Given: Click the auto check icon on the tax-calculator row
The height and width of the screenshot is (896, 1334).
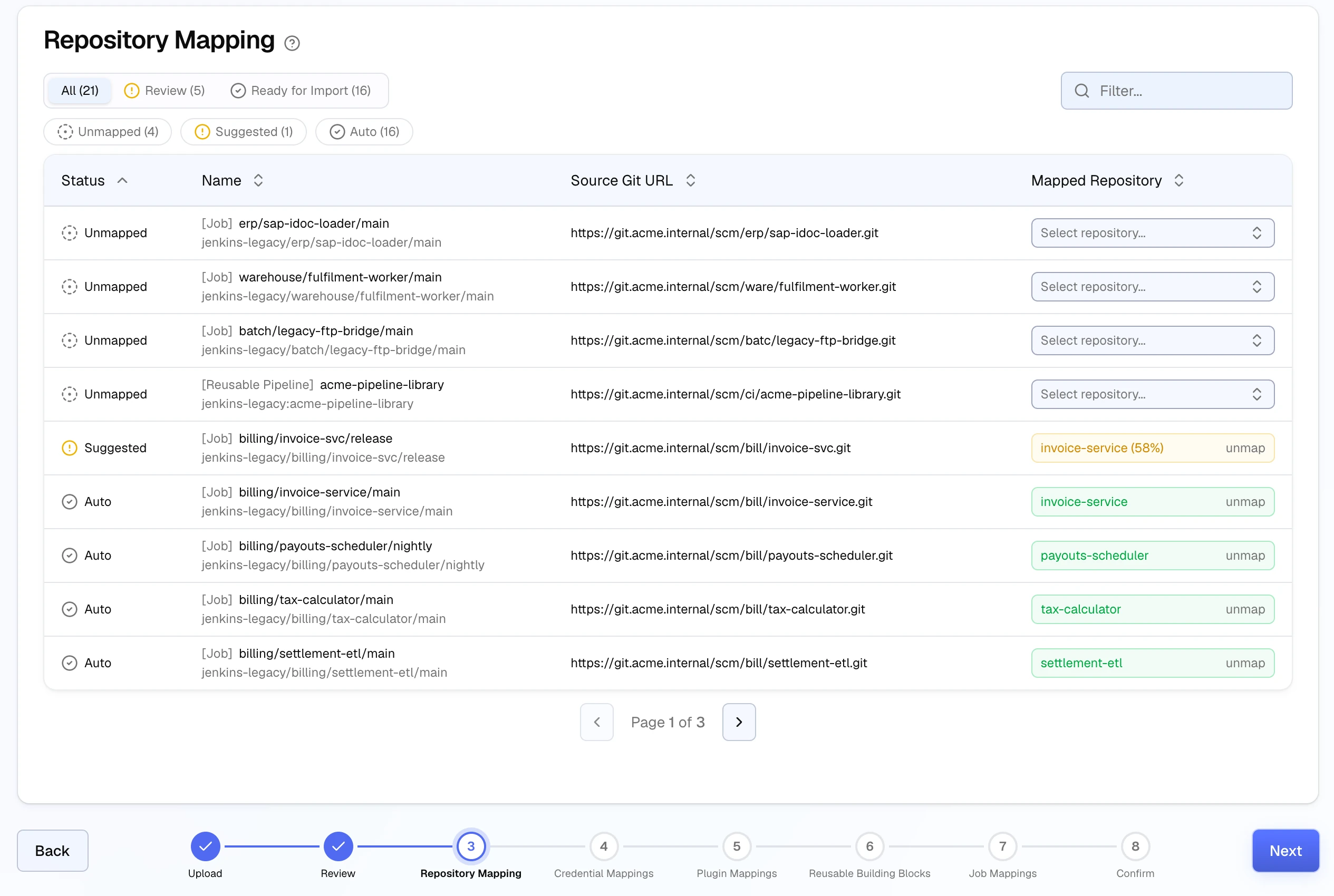Looking at the screenshot, I should tap(69, 609).
